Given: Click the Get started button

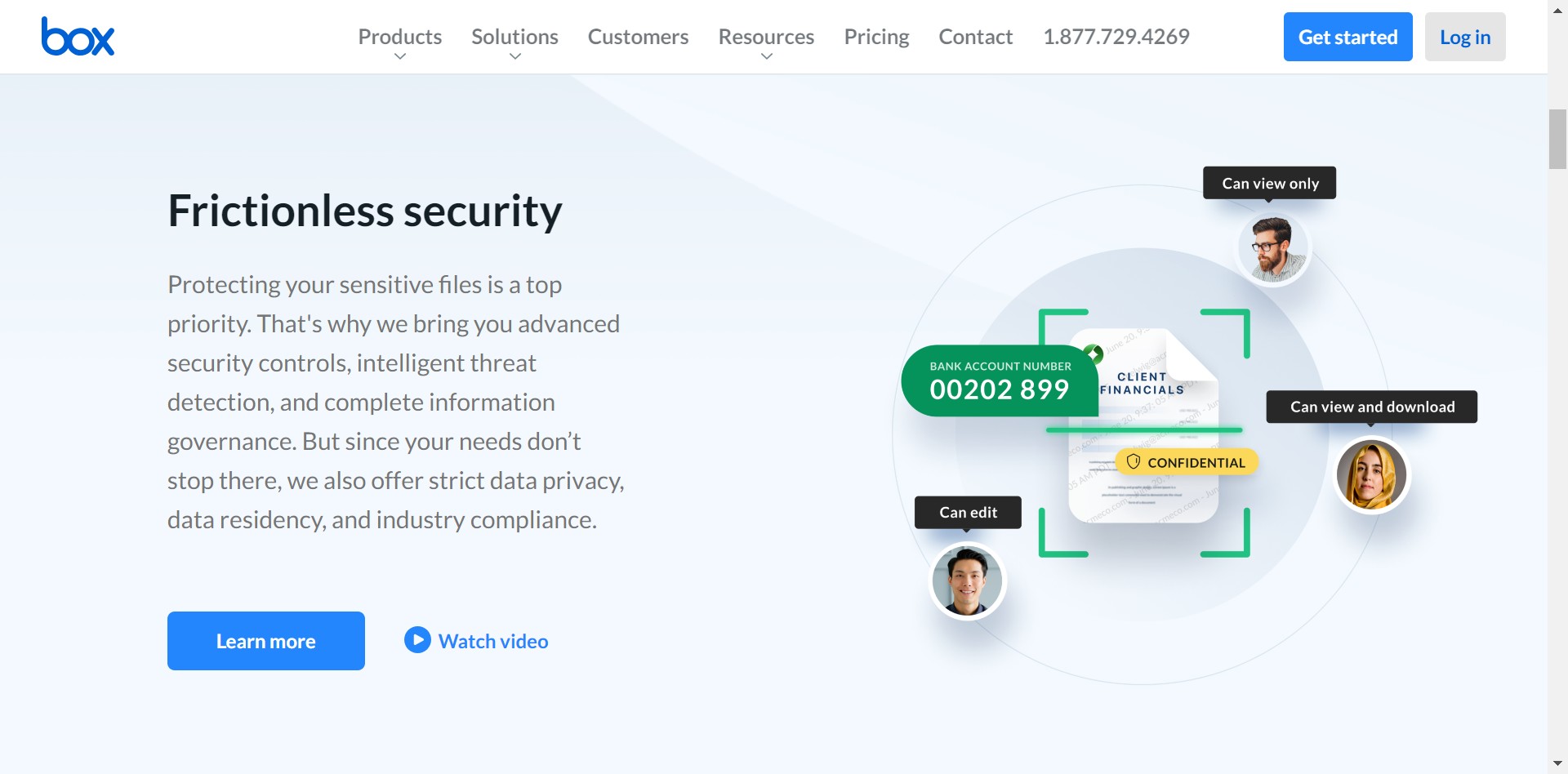Looking at the screenshot, I should tap(1347, 37).
